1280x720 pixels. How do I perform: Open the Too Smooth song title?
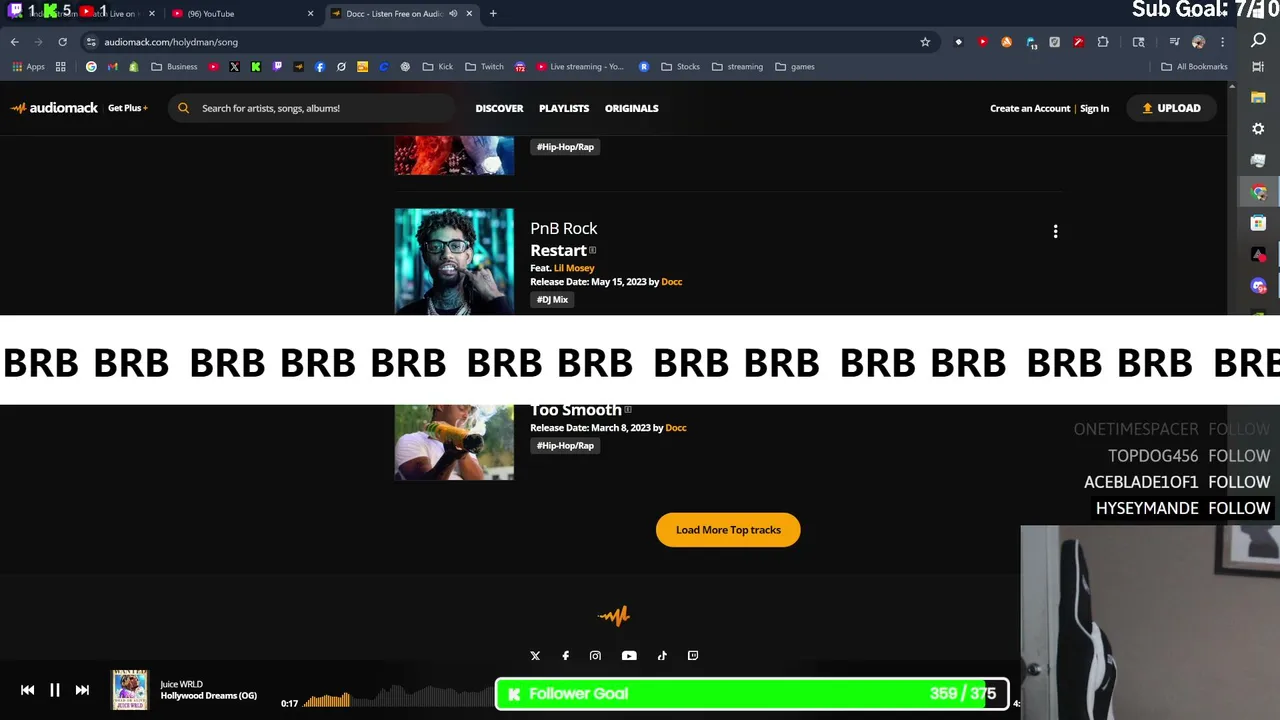(x=576, y=410)
